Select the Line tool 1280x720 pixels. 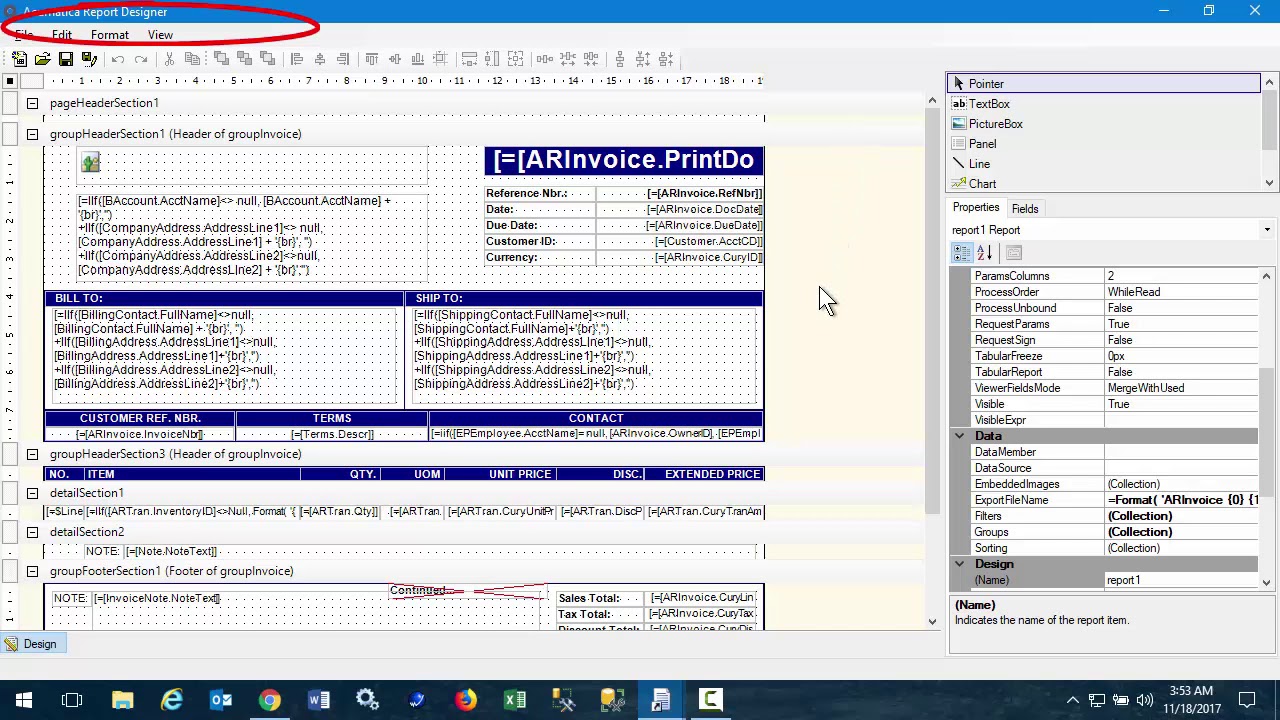point(1104,164)
